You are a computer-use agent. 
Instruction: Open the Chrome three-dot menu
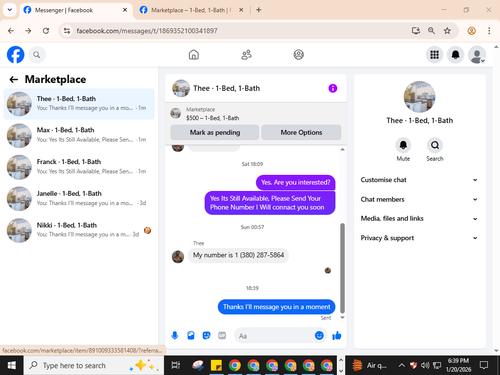[489, 31]
